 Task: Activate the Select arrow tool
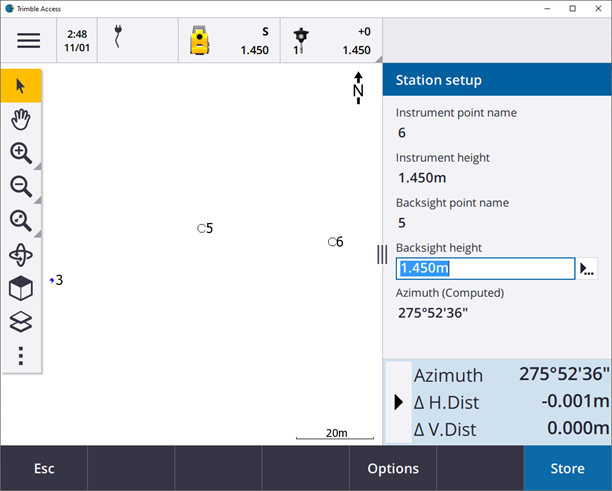[21, 85]
